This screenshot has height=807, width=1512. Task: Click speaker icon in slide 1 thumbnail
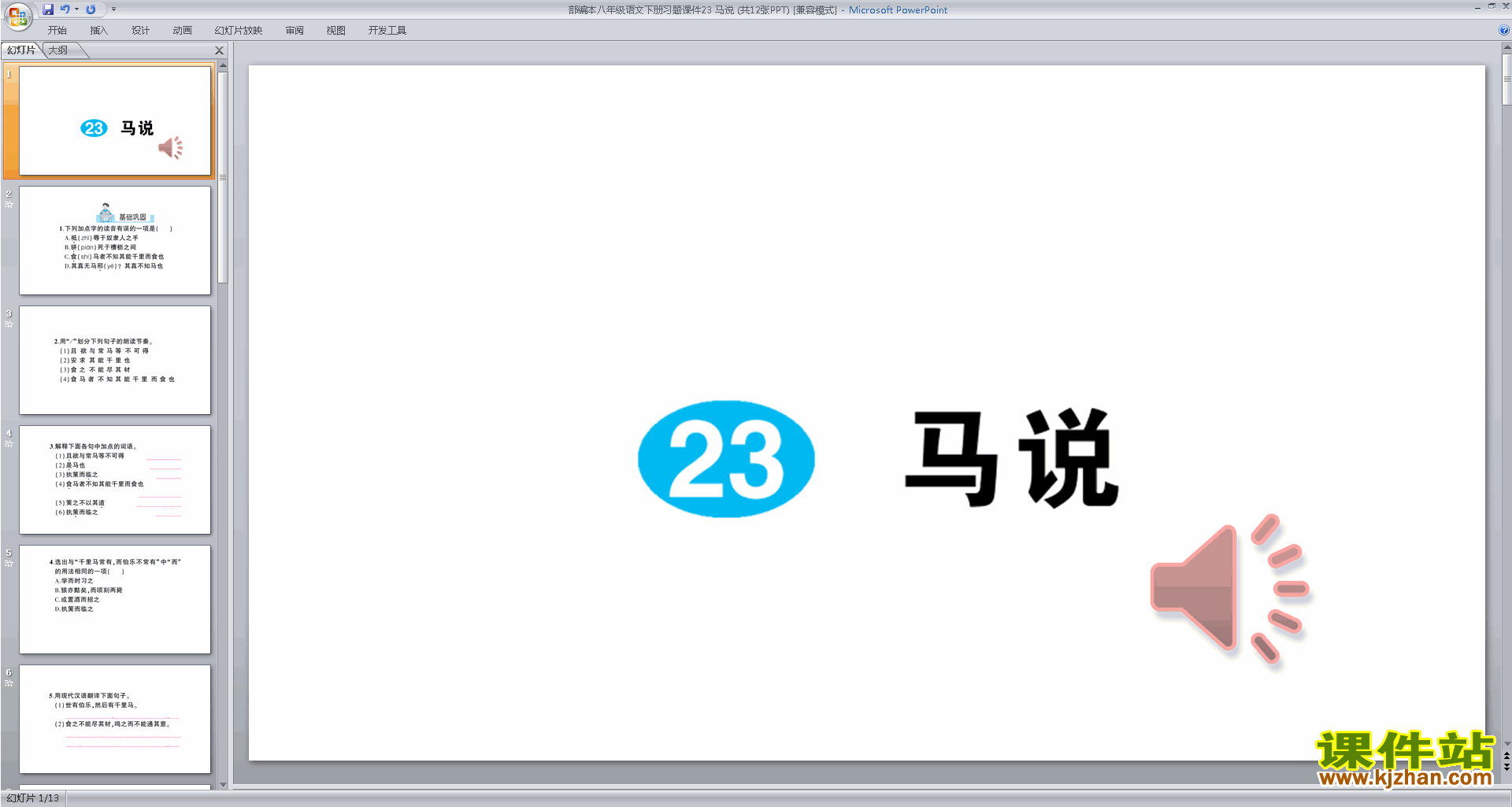click(x=171, y=147)
